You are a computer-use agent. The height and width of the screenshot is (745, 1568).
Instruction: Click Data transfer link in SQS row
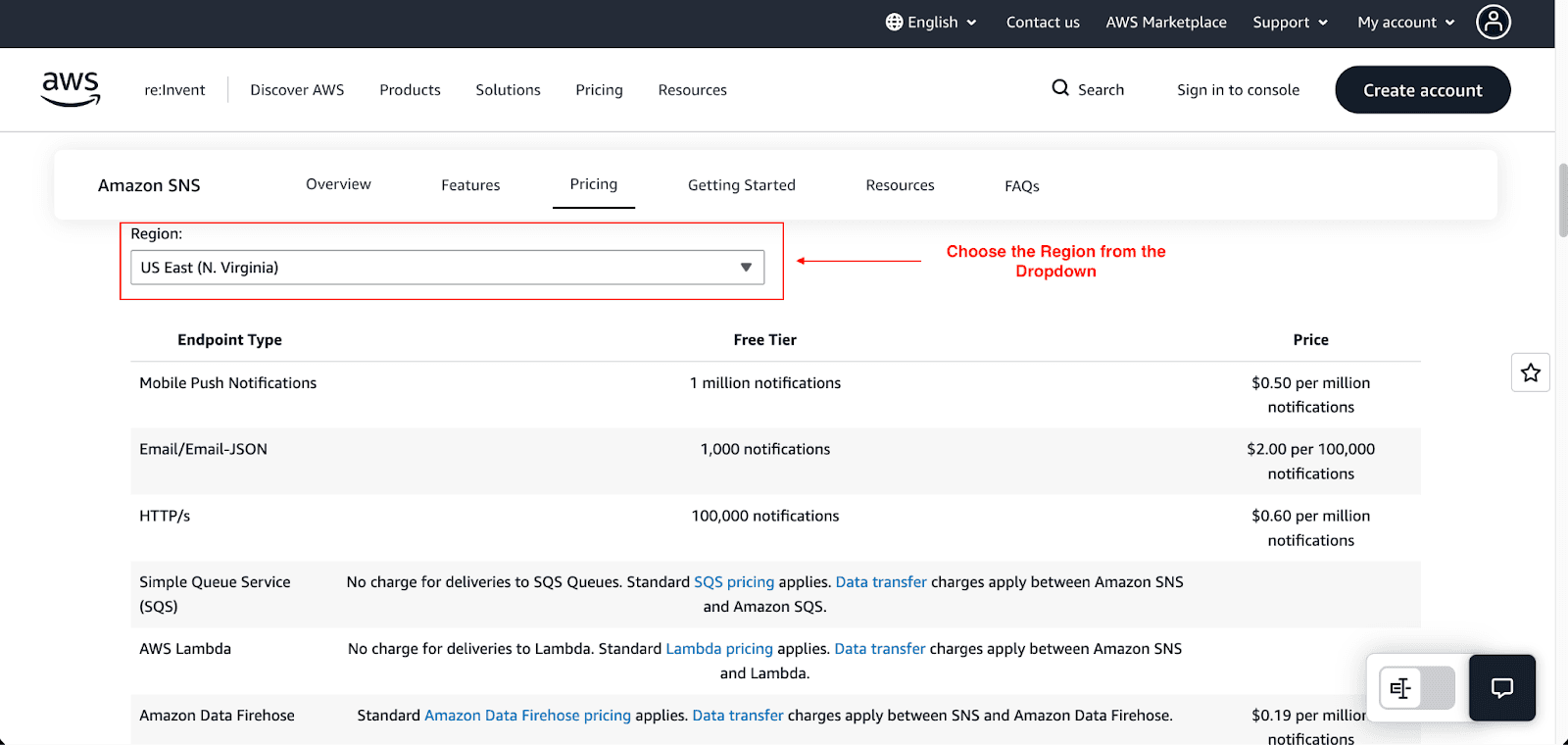(881, 582)
